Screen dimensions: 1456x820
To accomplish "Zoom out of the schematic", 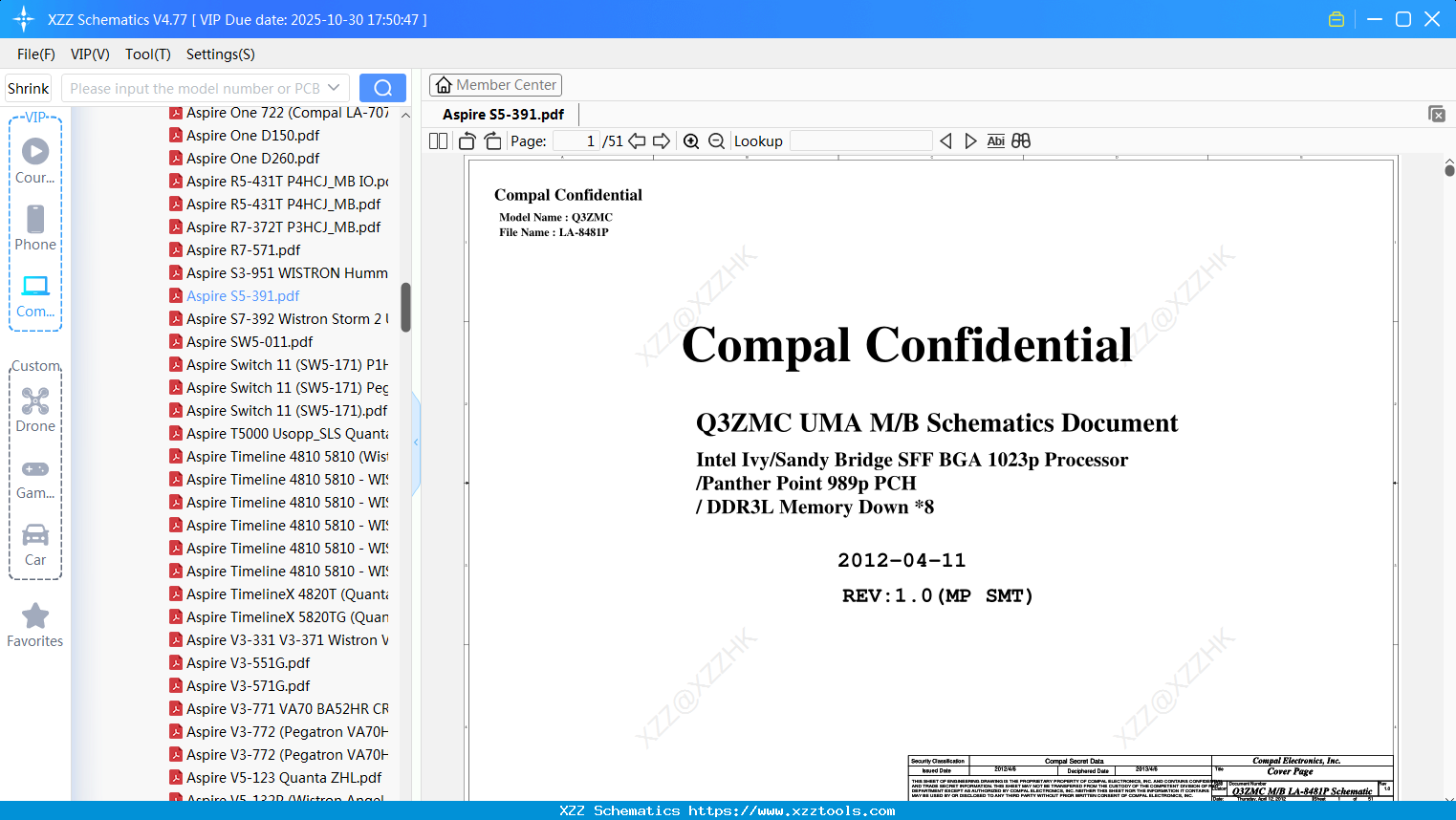I will pos(716,141).
